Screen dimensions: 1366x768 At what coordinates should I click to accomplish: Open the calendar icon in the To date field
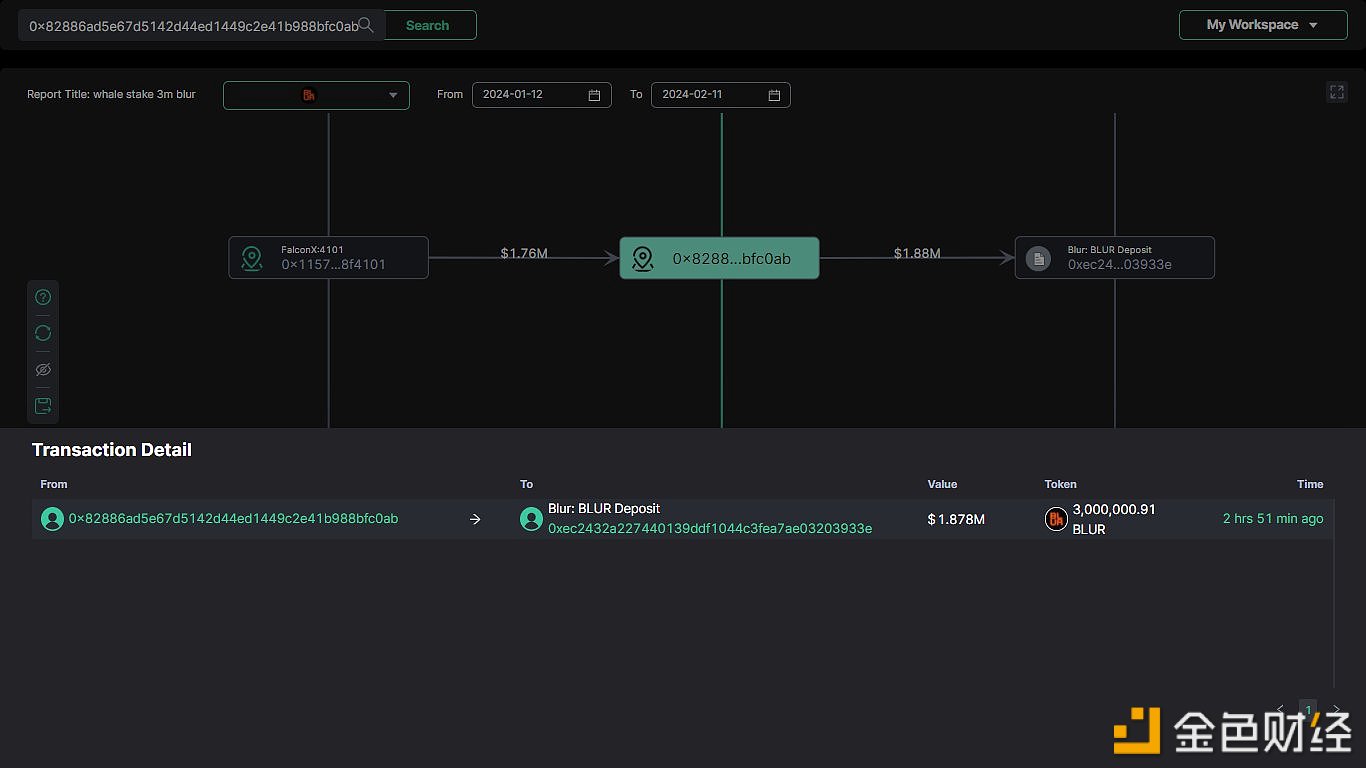pyautogui.click(x=774, y=95)
